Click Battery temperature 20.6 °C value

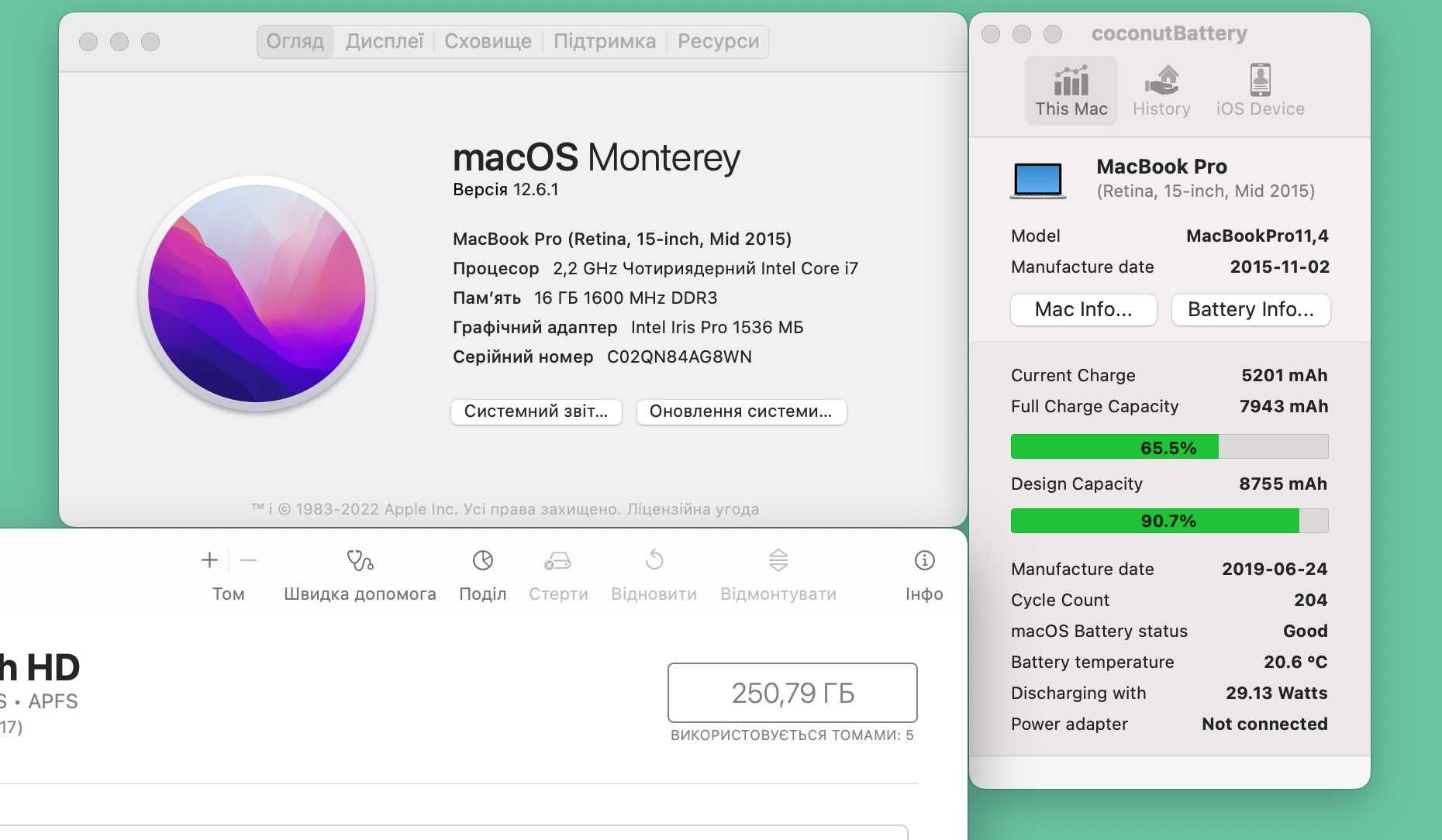coord(1295,663)
